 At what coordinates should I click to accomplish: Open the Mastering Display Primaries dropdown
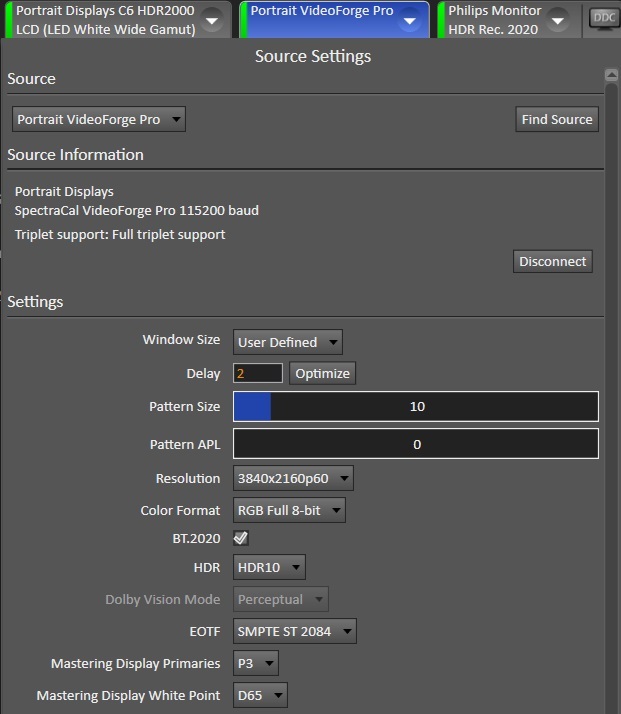pos(255,663)
